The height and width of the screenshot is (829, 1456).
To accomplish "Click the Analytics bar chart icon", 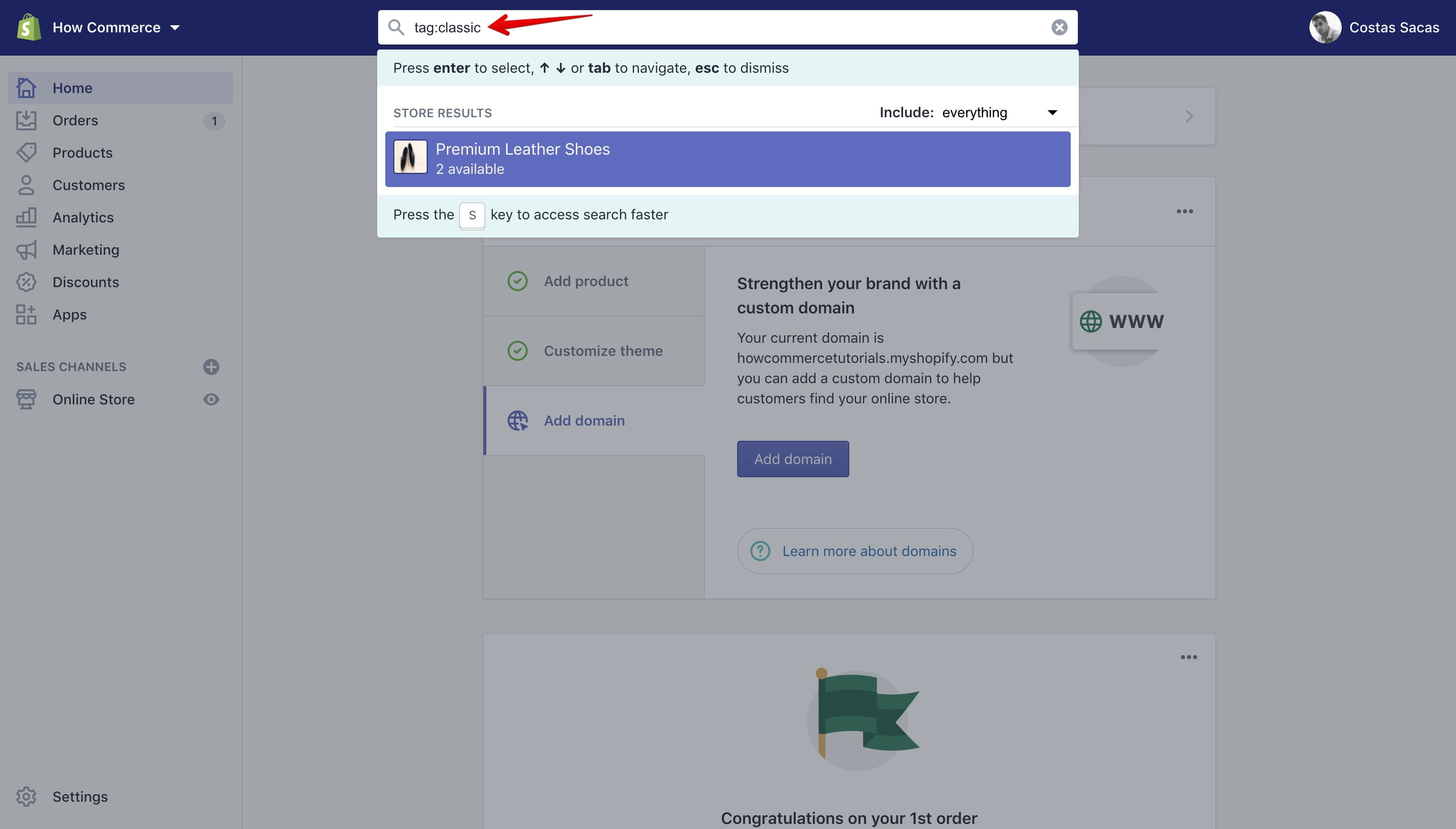I will coord(26,217).
